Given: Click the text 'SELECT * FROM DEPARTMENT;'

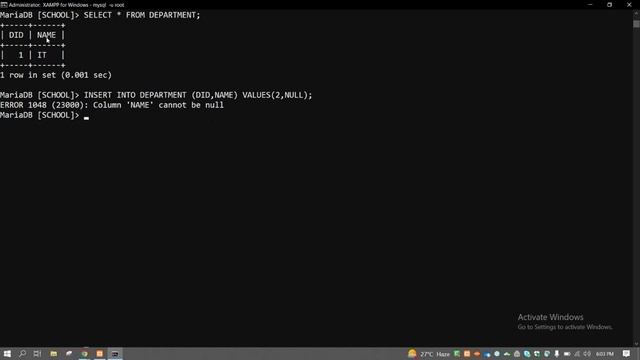Looking at the screenshot, I should click(142, 15).
